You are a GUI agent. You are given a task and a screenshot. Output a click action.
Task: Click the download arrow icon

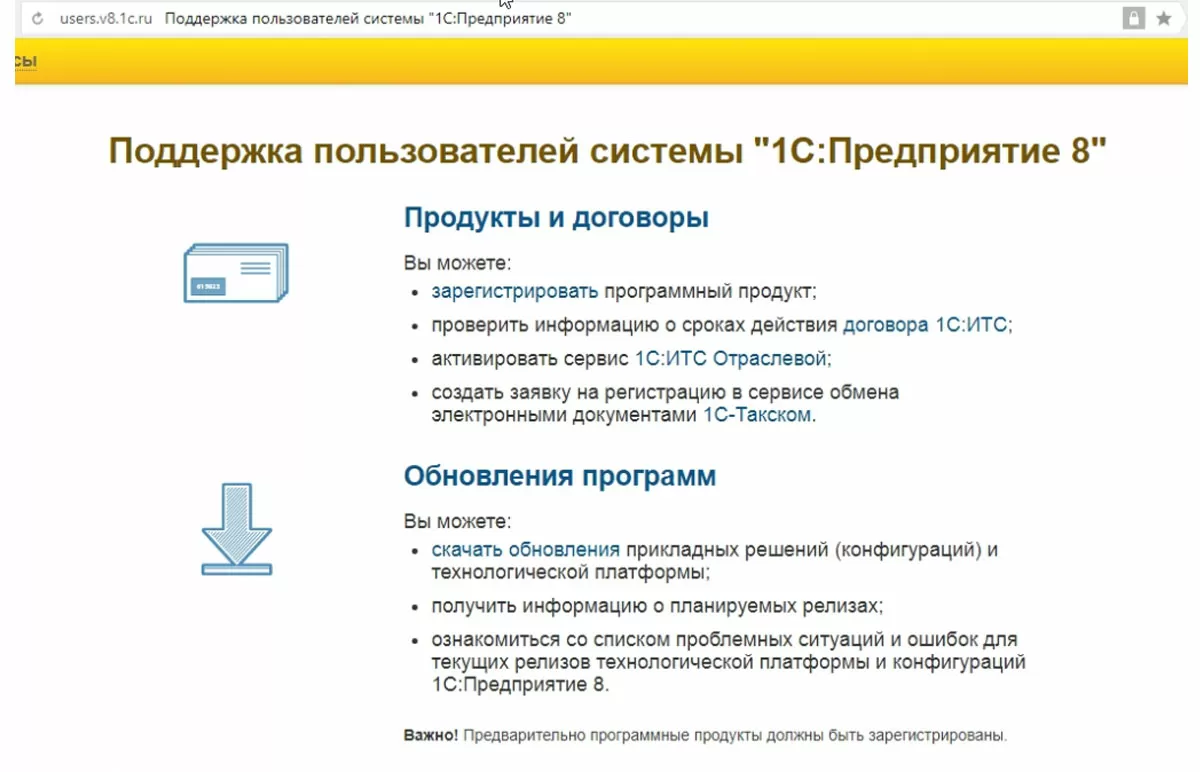[x=236, y=529]
